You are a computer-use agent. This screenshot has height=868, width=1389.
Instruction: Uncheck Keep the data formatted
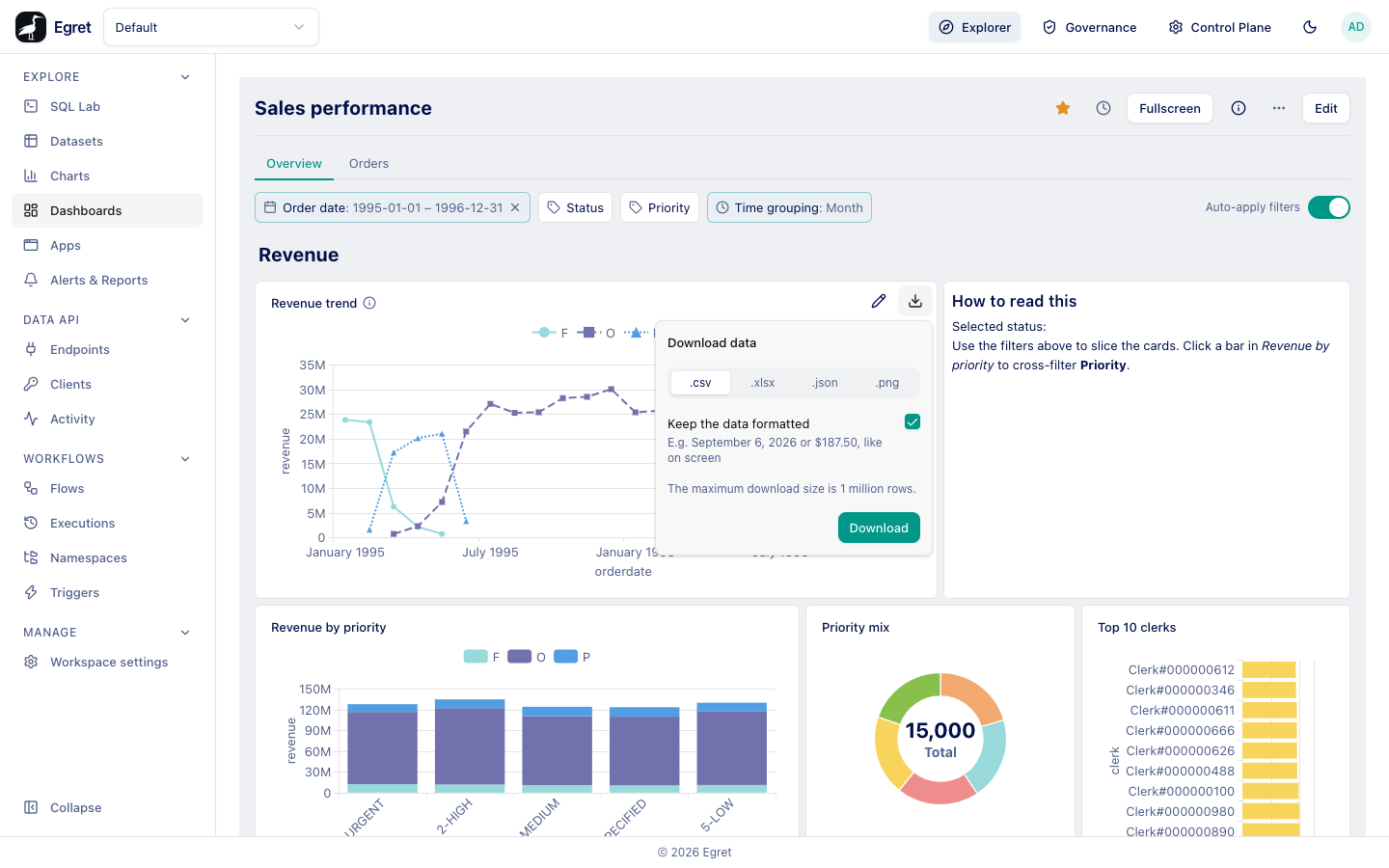pyautogui.click(x=912, y=421)
